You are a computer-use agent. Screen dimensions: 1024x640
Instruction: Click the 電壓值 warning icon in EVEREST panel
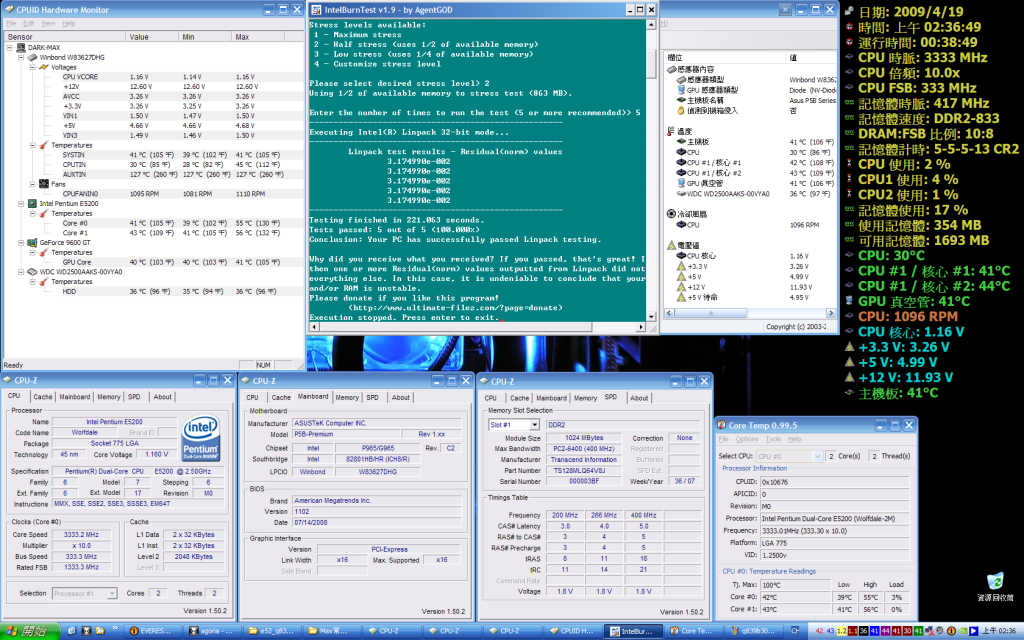(x=671, y=245)
